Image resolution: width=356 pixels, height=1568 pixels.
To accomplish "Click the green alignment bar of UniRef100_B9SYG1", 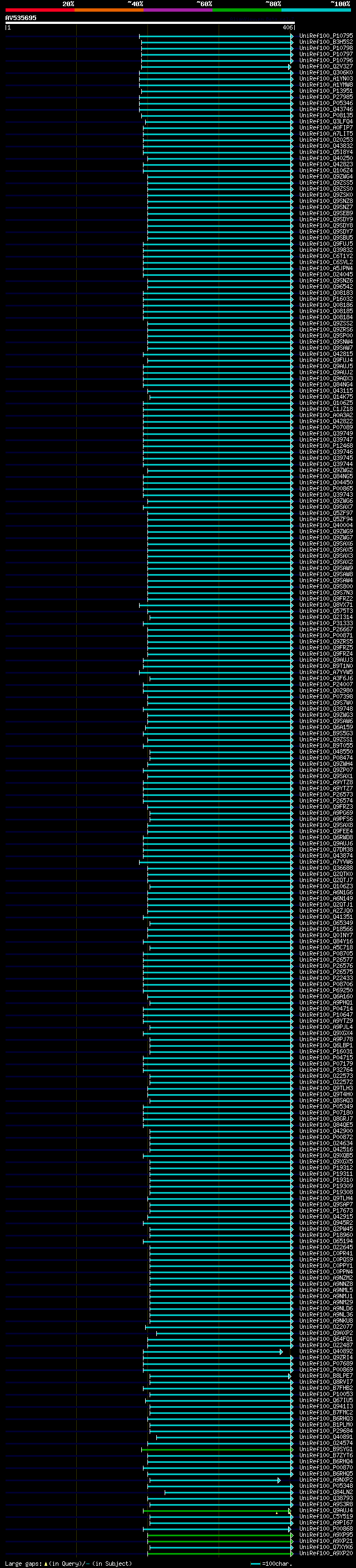I will [x=217, y=1450].
